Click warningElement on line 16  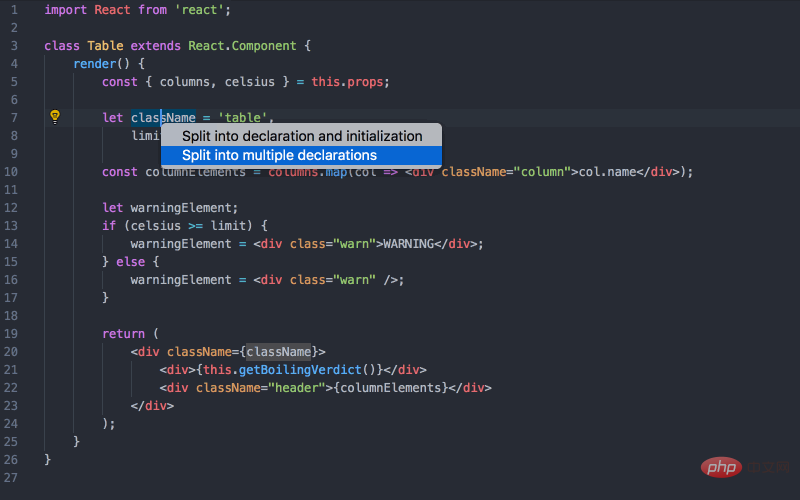[181, 280]
